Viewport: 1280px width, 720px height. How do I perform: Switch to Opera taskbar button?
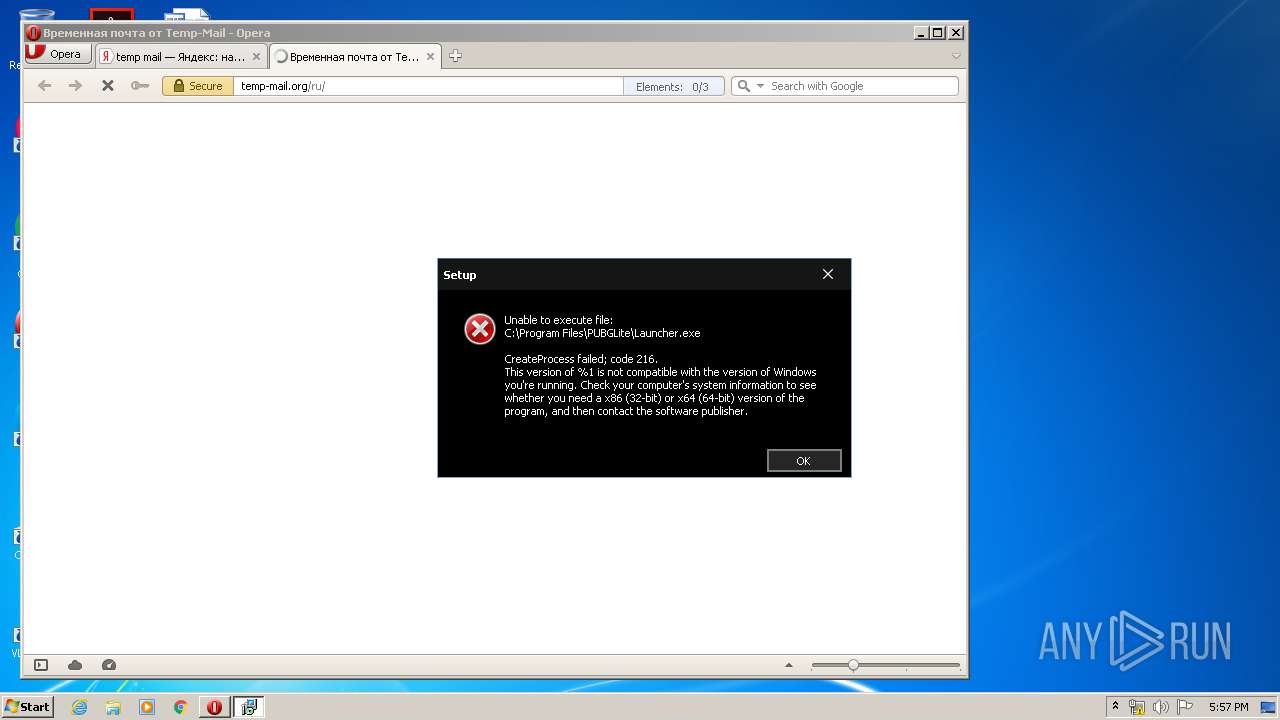(214, 707)
